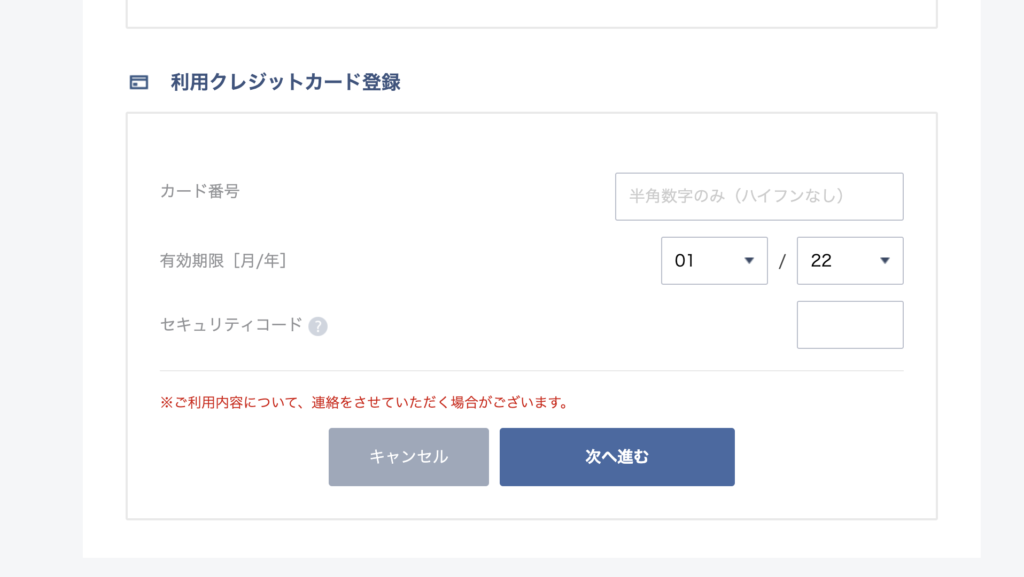Expand the expiry year dropdown arrow
This screenshot has height=577, width=1024.
point(885,260)
